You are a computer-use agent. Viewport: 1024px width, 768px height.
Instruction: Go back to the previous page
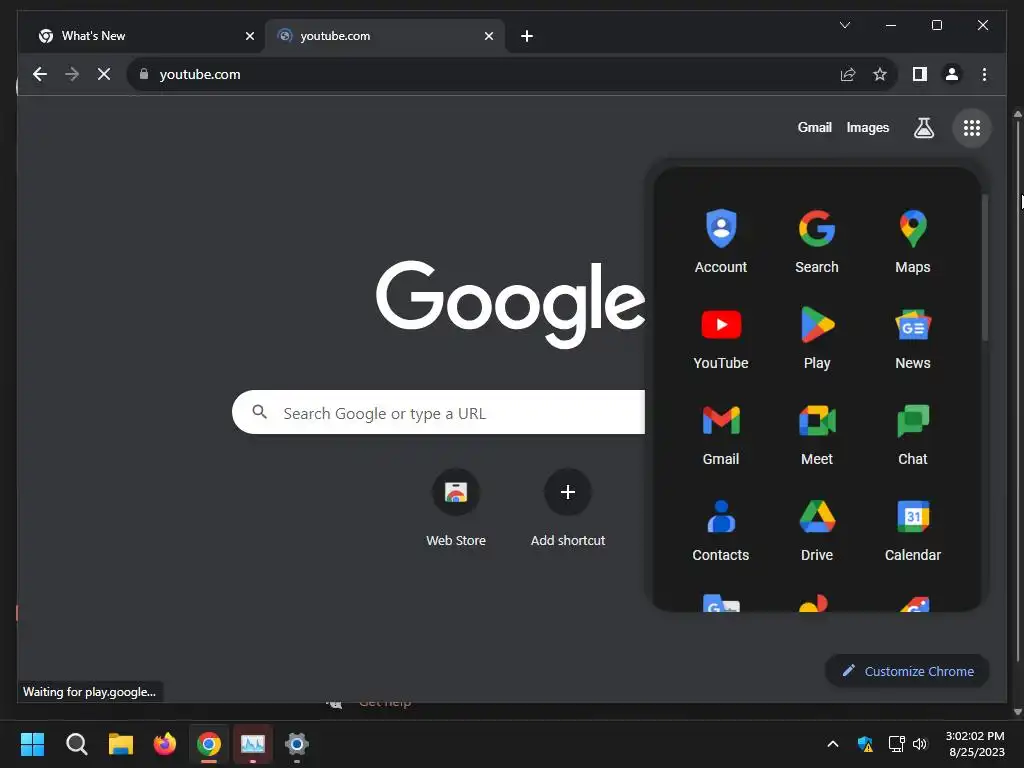[40, 74]
